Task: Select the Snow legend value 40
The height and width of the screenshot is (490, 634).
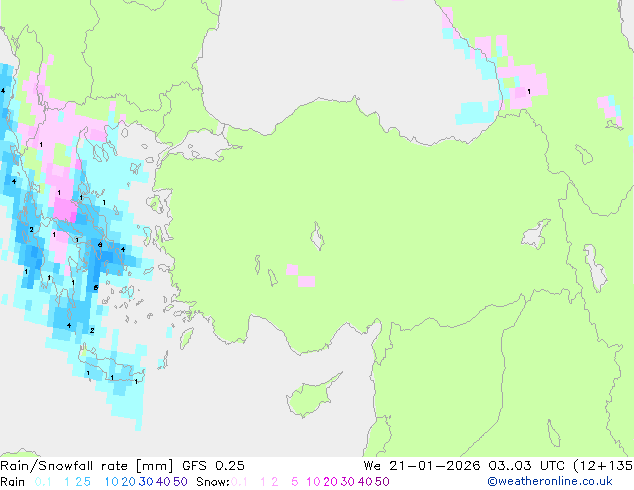Action: (x=365, y=482)
